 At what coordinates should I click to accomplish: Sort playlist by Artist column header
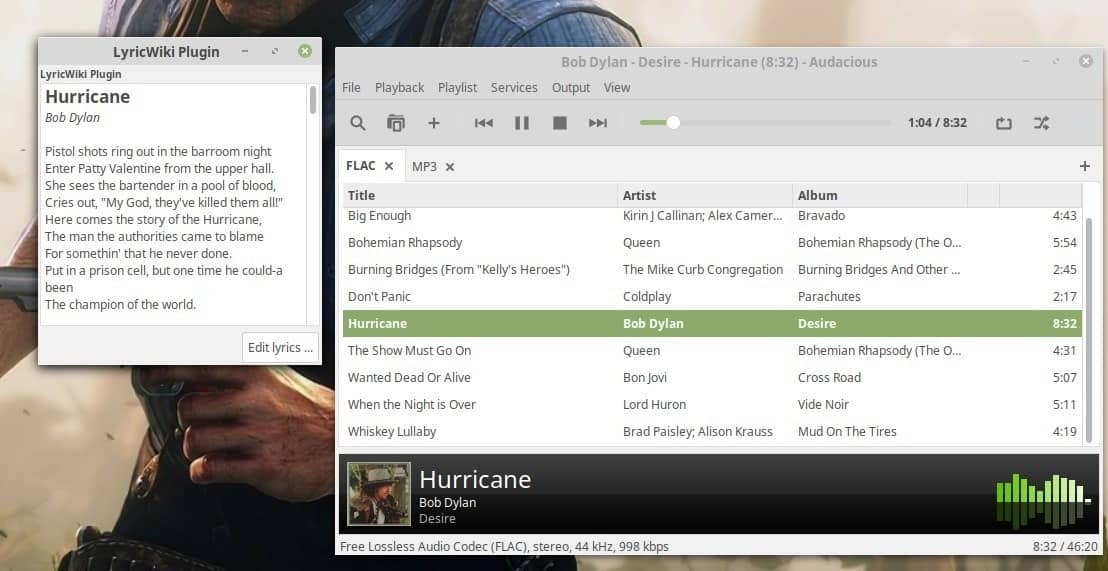pyautogui.click(x=705, y=195)
